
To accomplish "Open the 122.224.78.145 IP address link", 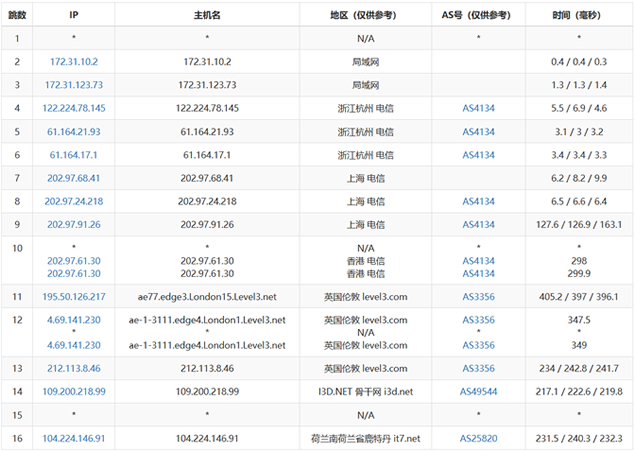I will click(x=75, y=108).
